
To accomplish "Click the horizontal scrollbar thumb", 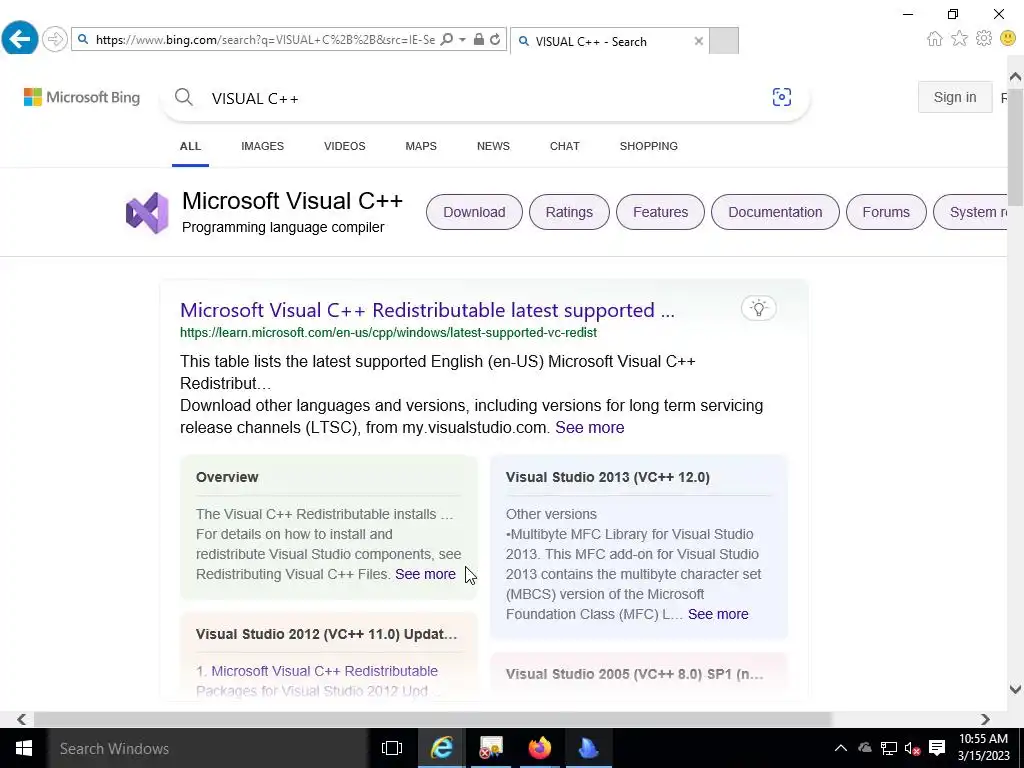I will (x=432, y=720).
